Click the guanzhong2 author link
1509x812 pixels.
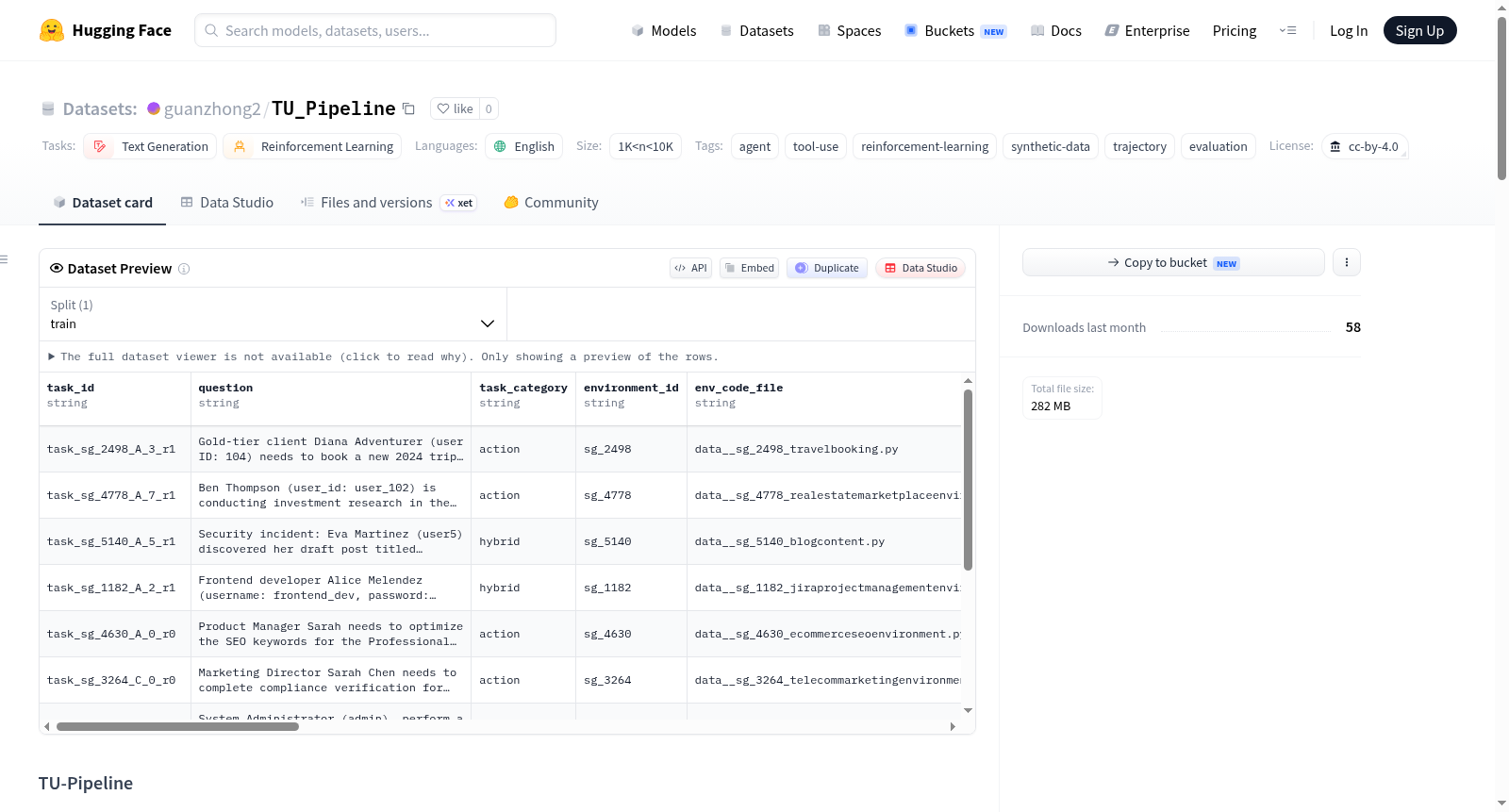pos(212,108)
